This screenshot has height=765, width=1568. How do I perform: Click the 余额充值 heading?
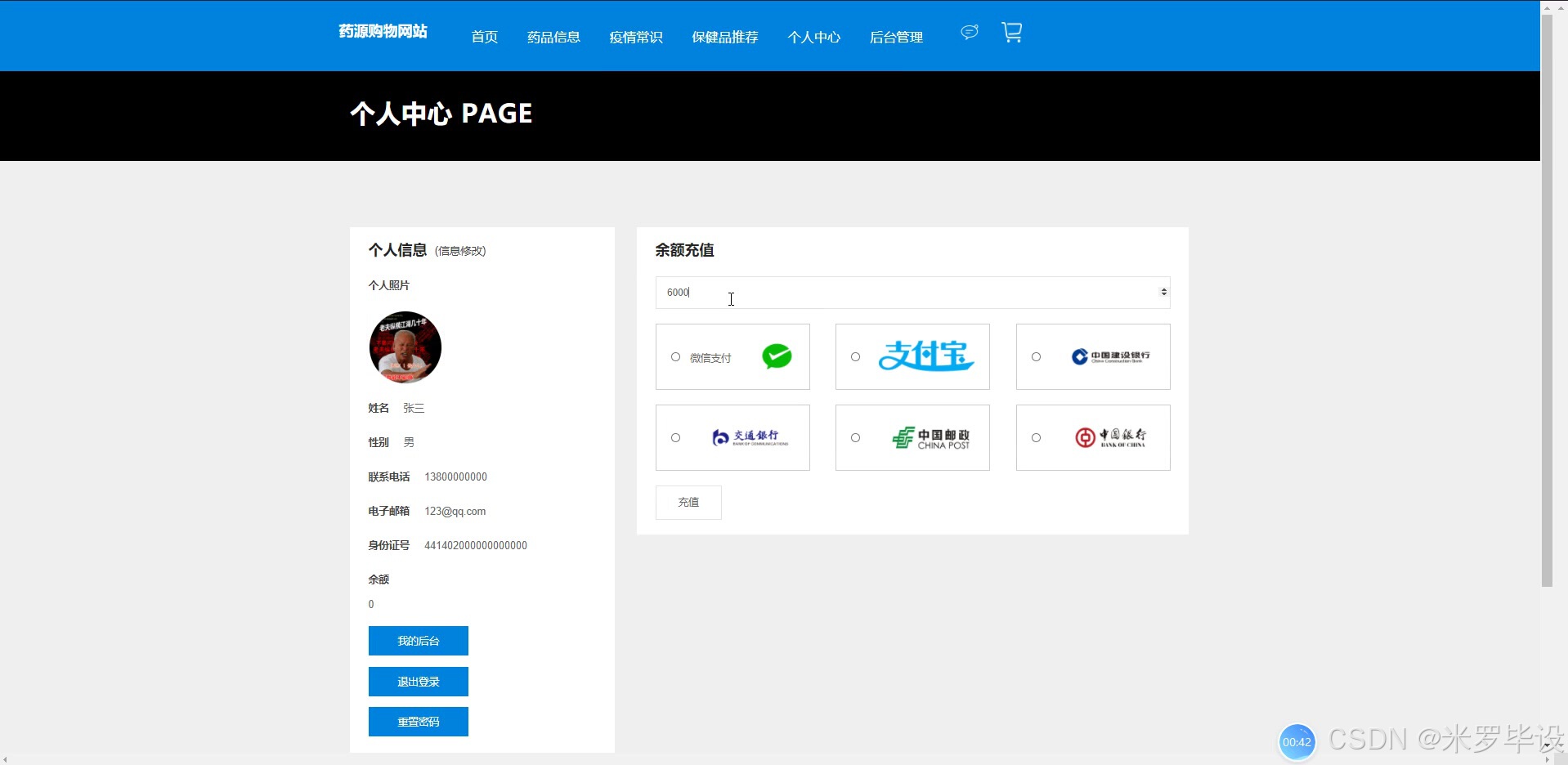[x=684, y=250]
